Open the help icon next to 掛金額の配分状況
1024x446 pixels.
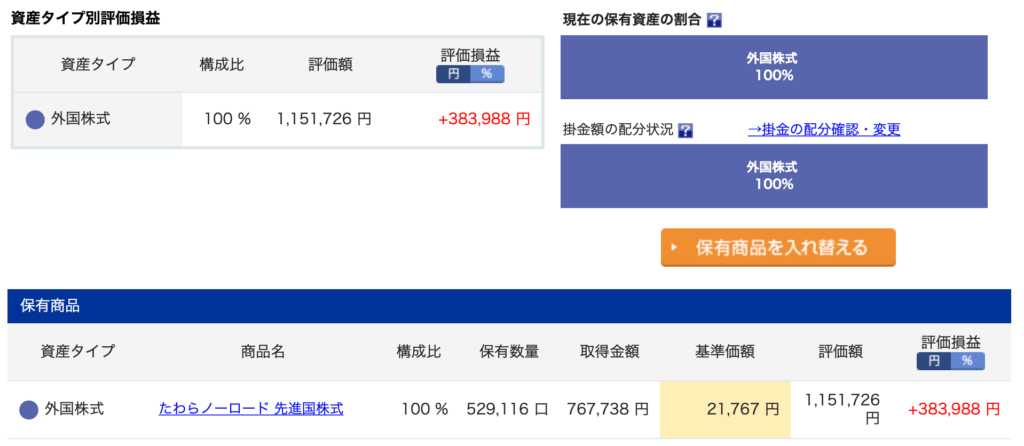[x=685, y=131]
